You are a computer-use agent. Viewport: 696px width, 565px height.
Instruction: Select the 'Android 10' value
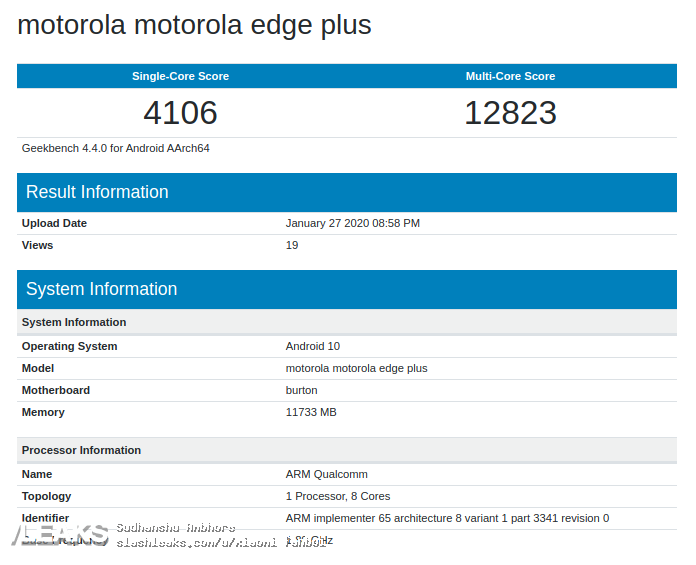click(312, 346)
